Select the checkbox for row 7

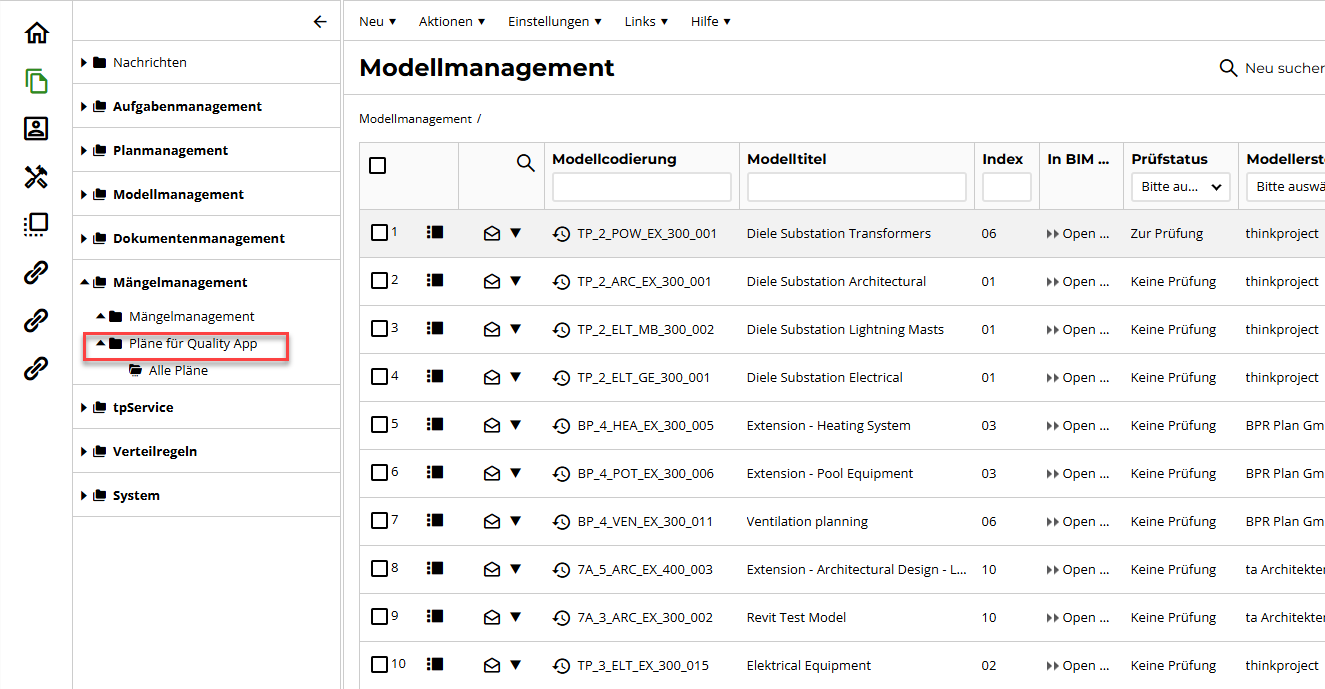379,520
